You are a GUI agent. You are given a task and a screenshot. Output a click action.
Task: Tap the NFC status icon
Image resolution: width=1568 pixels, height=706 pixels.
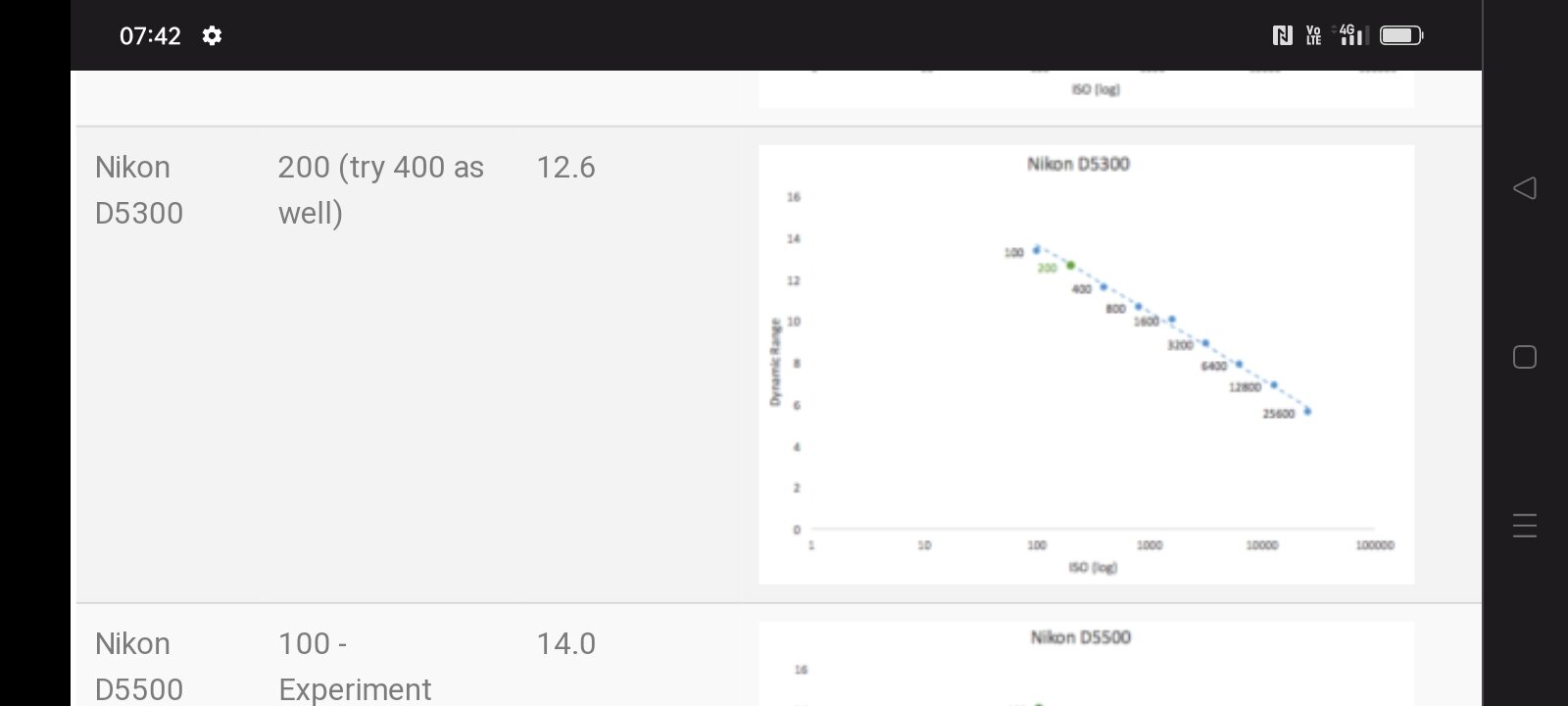point(1282,35)
